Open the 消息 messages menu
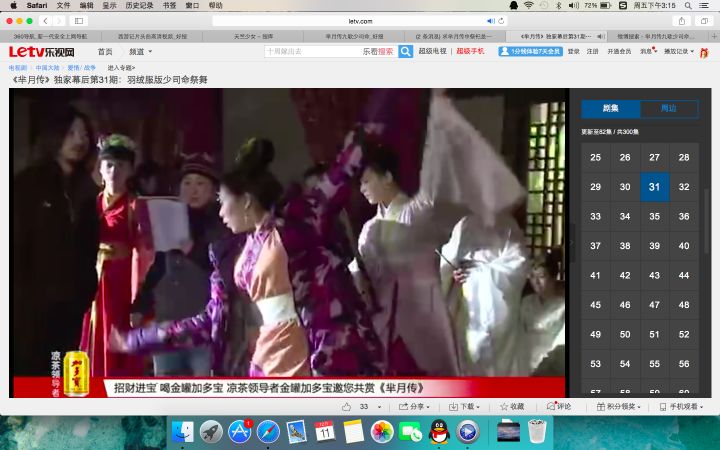The height and width of the screenshot is (450, 720). 647,51
